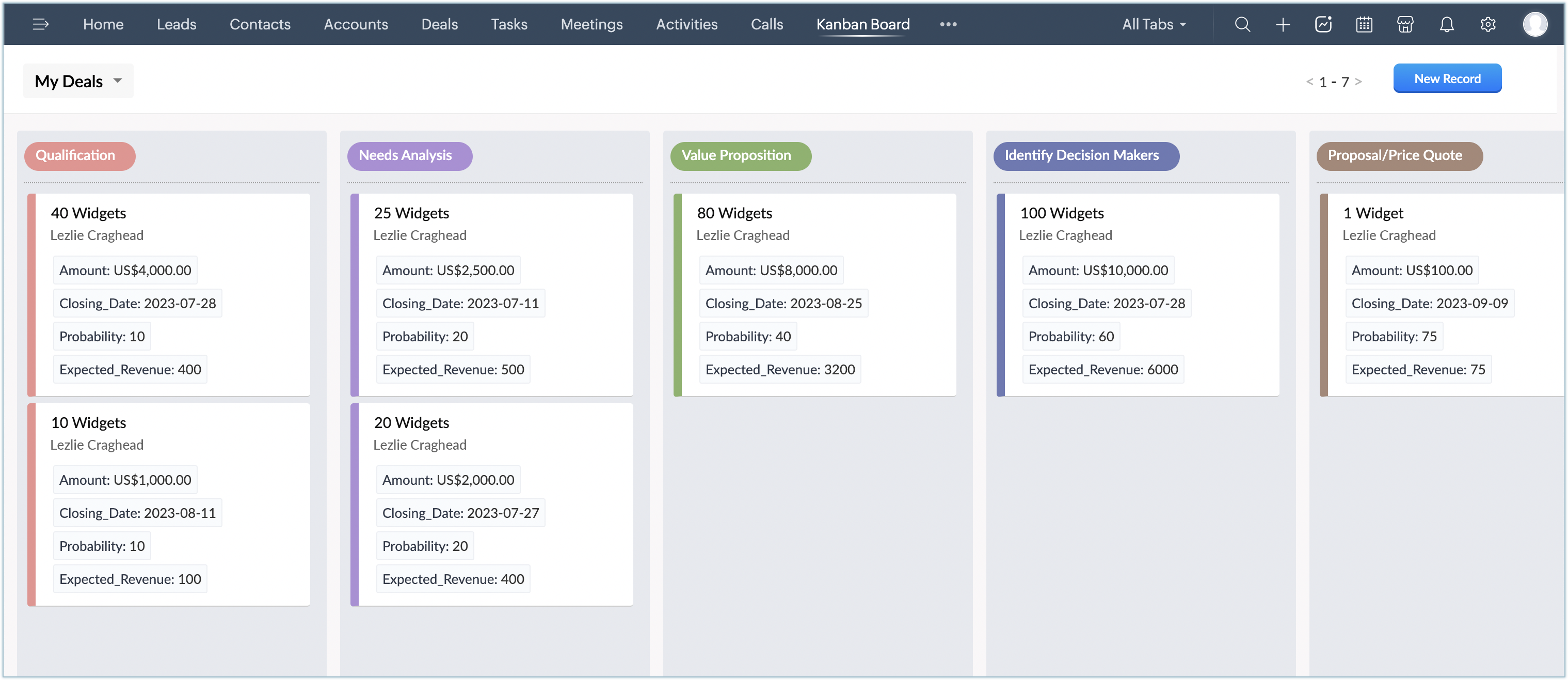Viewport: 1568px width, 680px height.
Task: Open the setup gear icon
Action: point(1487,24)
